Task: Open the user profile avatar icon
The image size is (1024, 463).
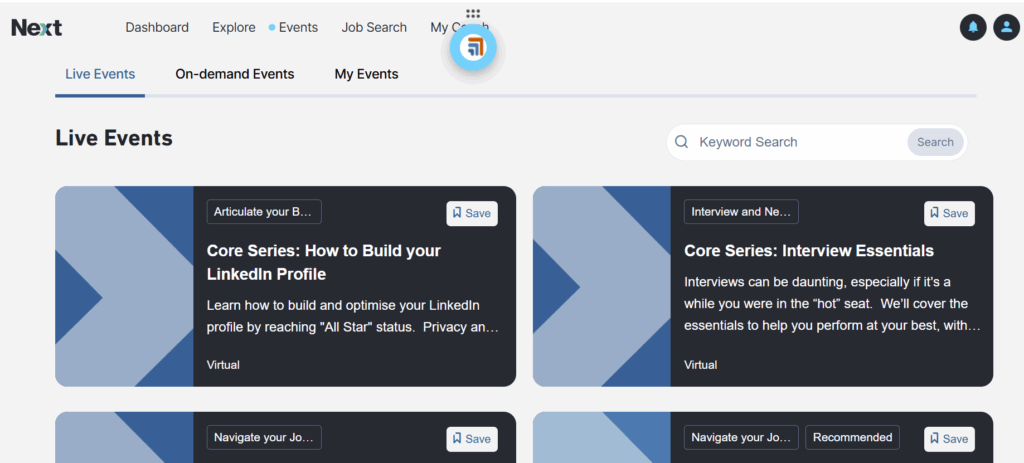Action: coord(1006,28)
